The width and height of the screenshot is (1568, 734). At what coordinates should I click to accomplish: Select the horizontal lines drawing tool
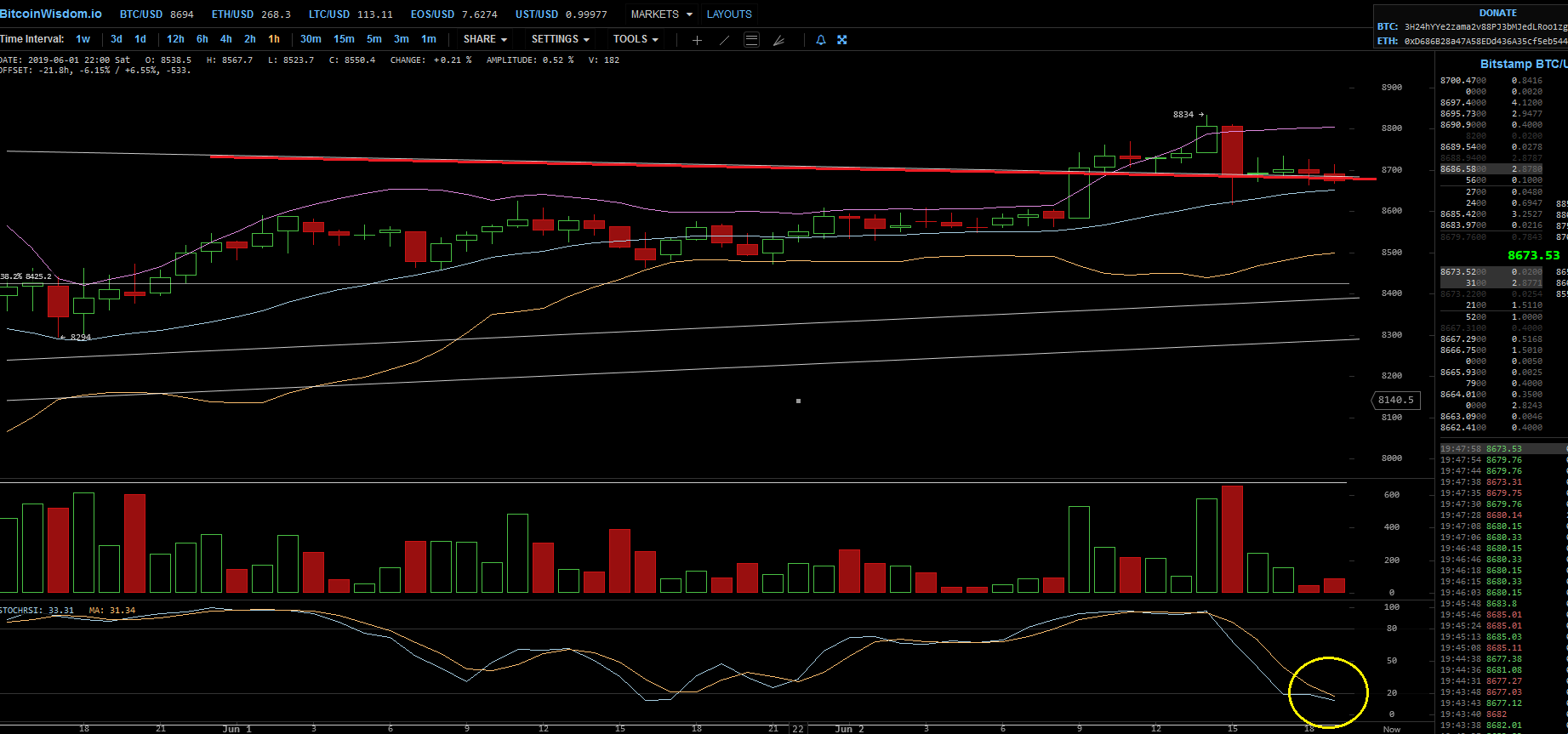pyautogui.click(x=751, y=39)
